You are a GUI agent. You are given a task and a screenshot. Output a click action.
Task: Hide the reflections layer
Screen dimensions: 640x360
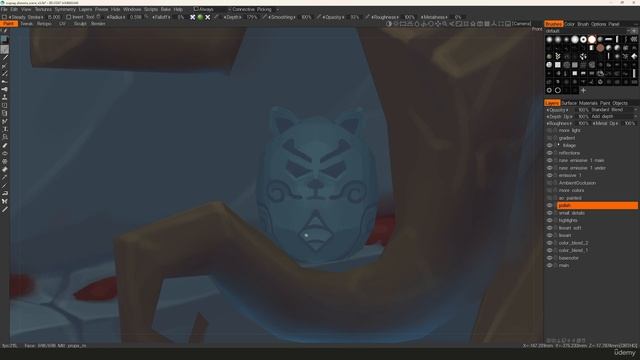coord(549,153)
